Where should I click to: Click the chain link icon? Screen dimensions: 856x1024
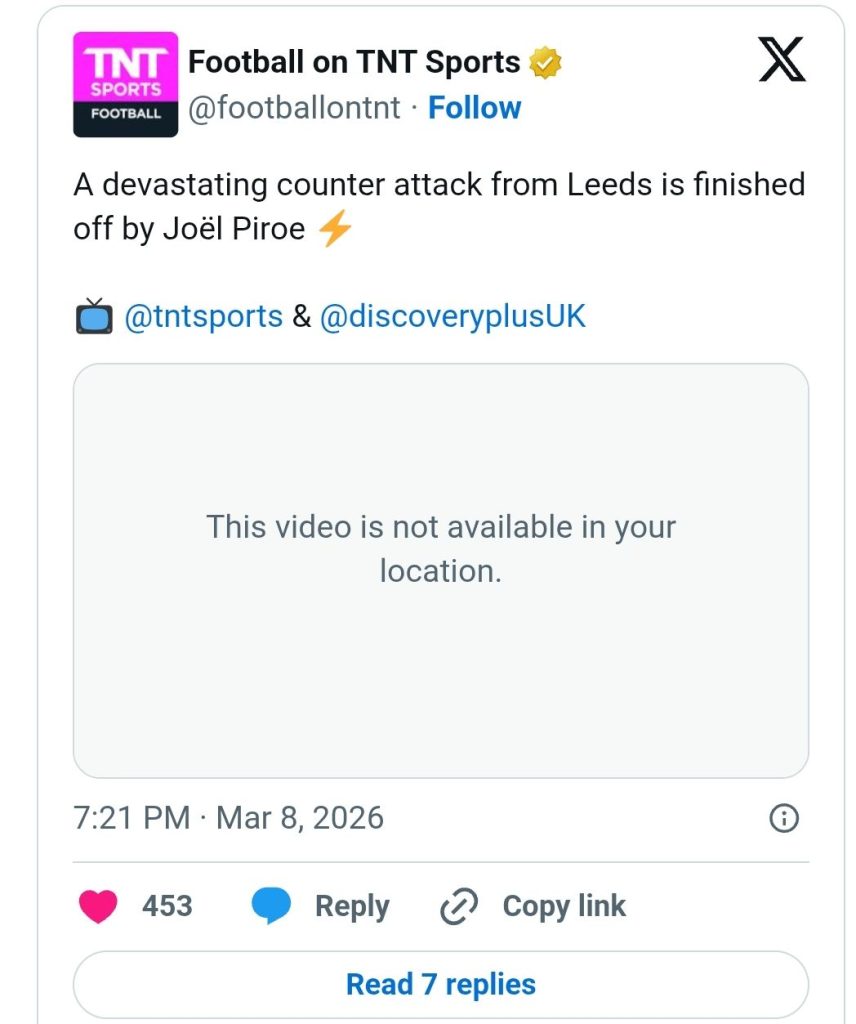pos(460,907)
